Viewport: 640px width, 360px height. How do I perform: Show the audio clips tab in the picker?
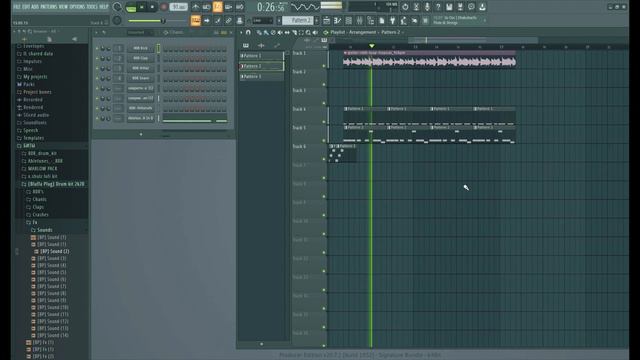pos(261,46)
